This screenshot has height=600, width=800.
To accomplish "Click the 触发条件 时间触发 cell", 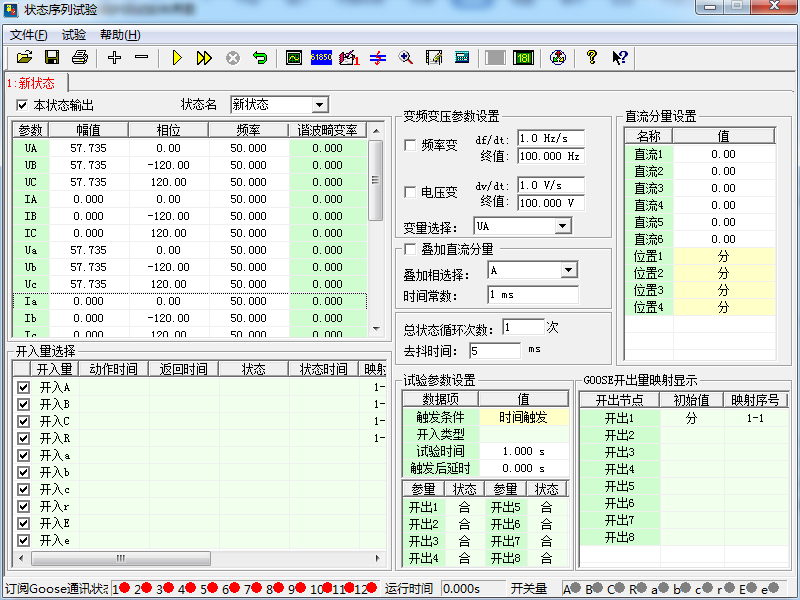I will click(523, 418).
